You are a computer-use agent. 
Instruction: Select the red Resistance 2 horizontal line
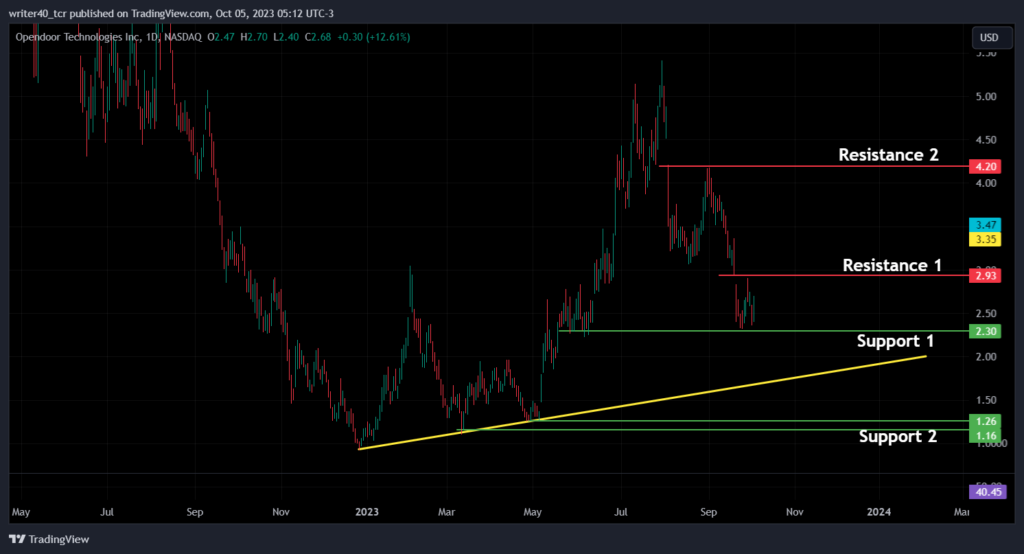(814, 167)
